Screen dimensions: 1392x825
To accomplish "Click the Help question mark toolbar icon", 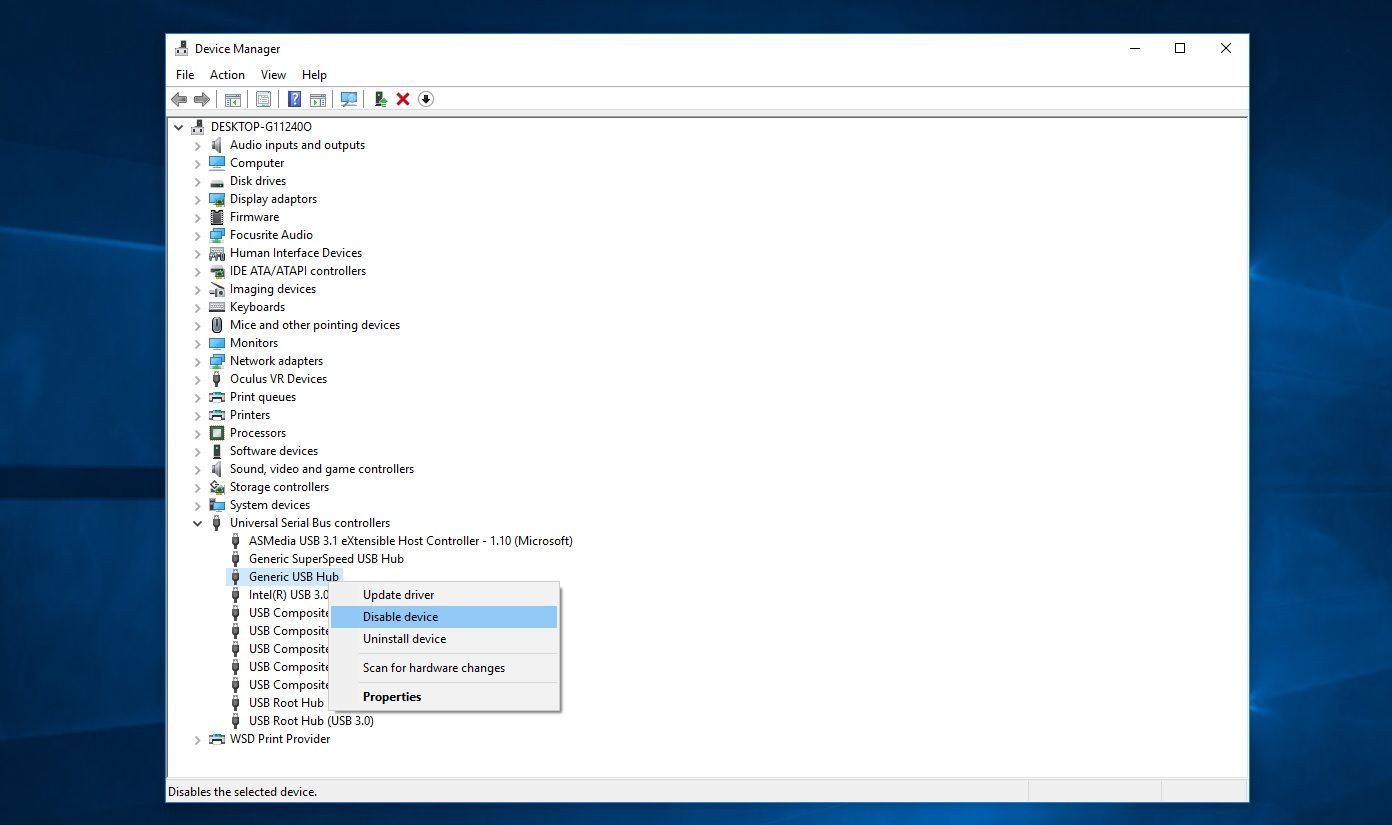I will [x=294, y=99].
